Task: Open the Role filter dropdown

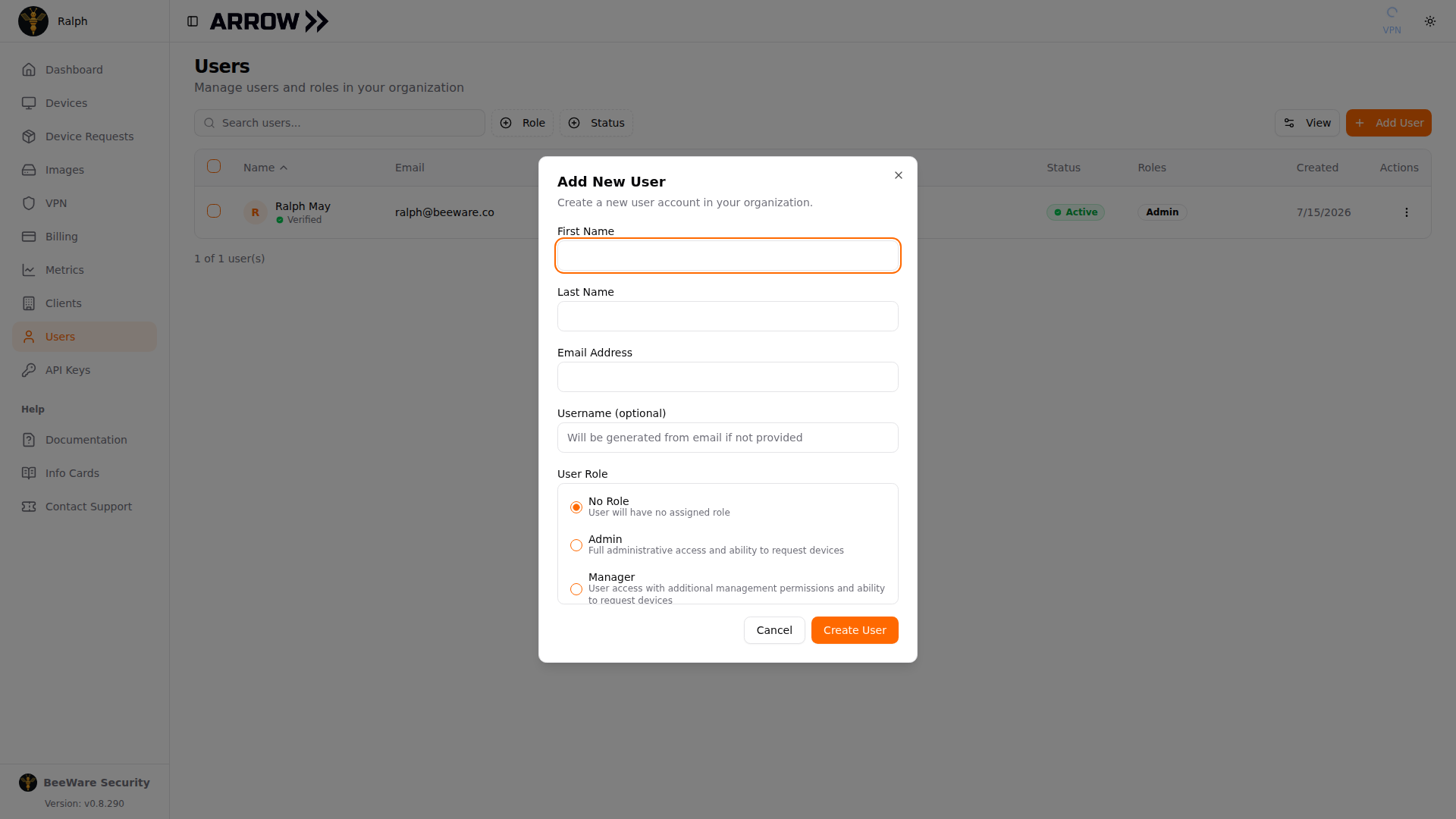Action: pyautogui.click(x=522, y=123)
